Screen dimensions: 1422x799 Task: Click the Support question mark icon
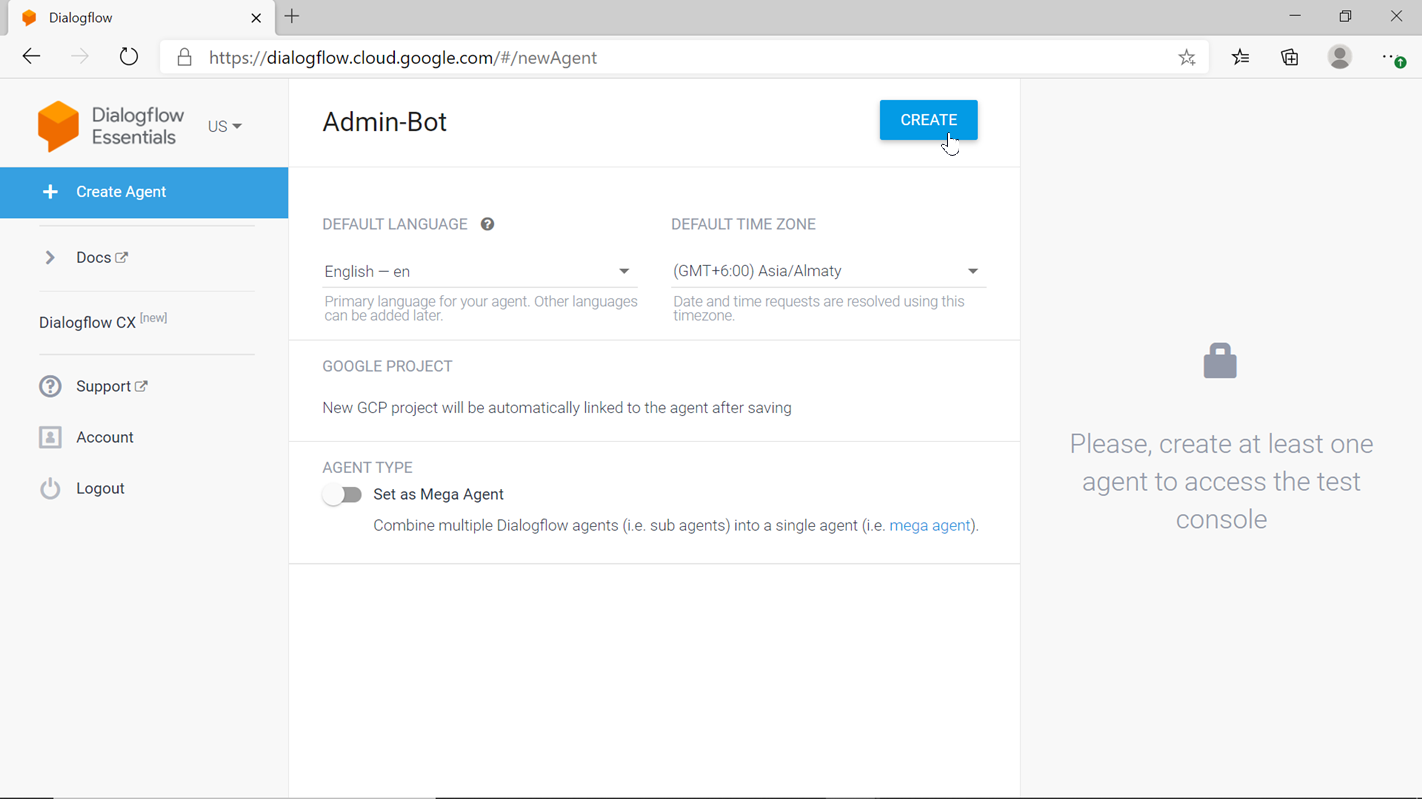pyautogui.click(x=50, y=386)
